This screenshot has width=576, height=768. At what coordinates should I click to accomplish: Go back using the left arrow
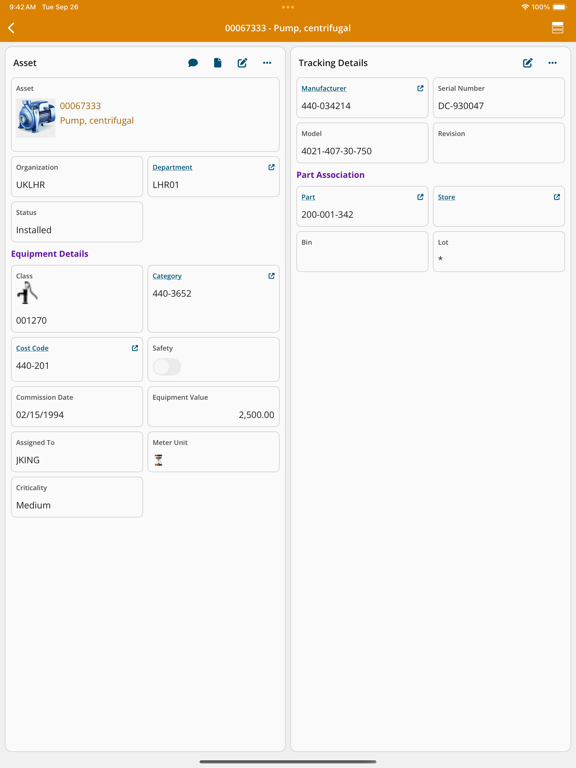(x=11, y=28)
